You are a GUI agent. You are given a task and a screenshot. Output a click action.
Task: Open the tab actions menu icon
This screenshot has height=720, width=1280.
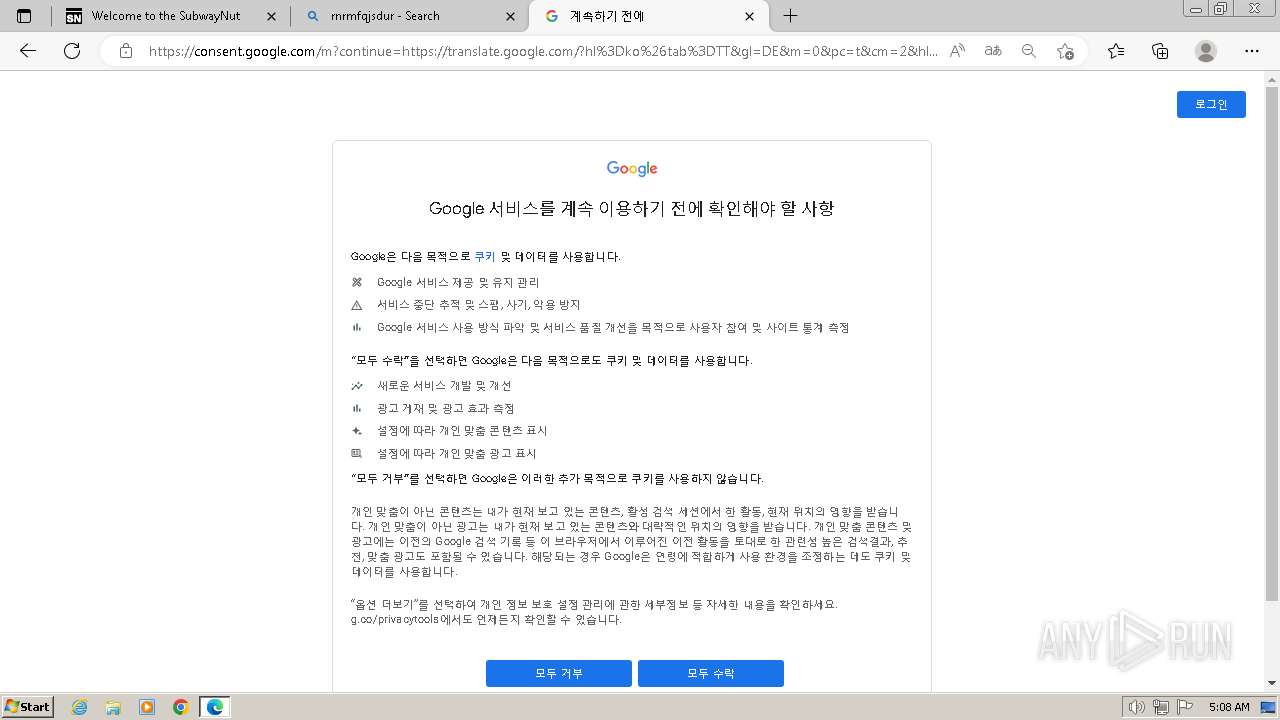24,16
